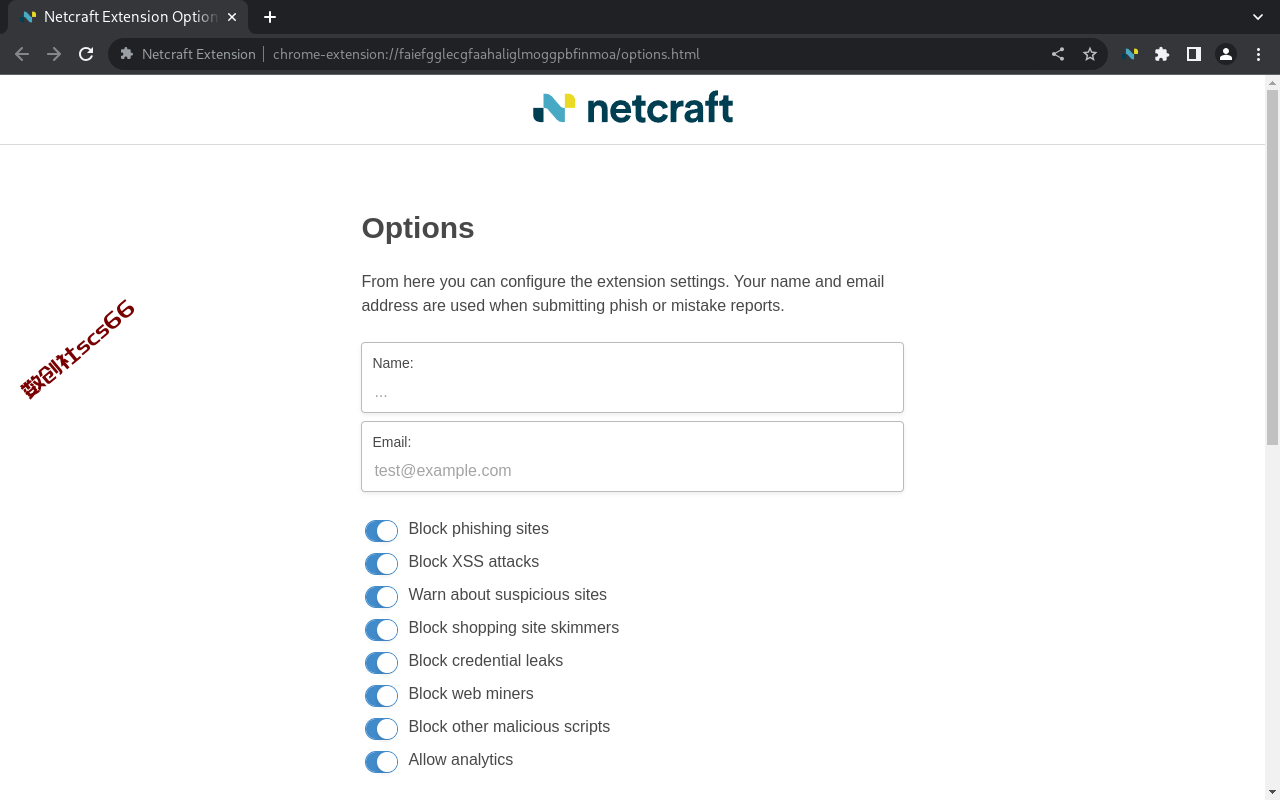The image size is (1280, 800).
Task: Toggle Block shopping site skimmers switch
Action: (x=381, y=629)
